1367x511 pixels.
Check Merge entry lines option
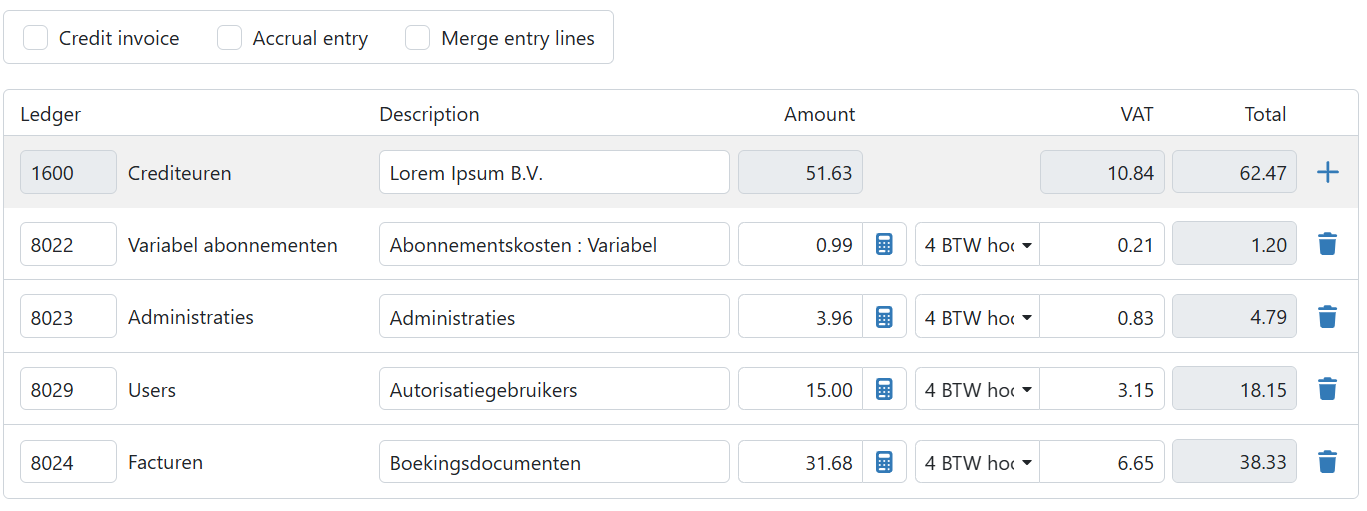tap(417, 38)
